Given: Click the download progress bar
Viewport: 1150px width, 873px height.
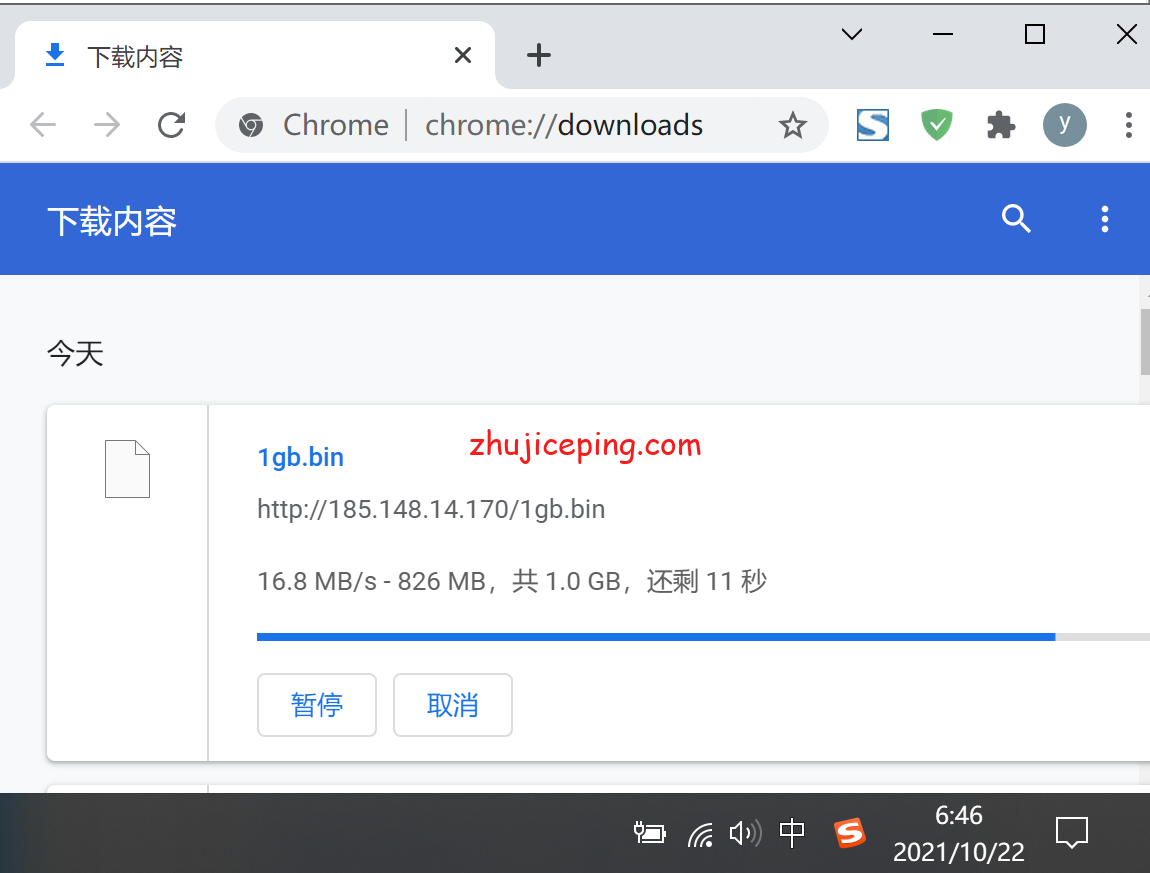Looking at the screenshot, I should (x=655, y=636).
